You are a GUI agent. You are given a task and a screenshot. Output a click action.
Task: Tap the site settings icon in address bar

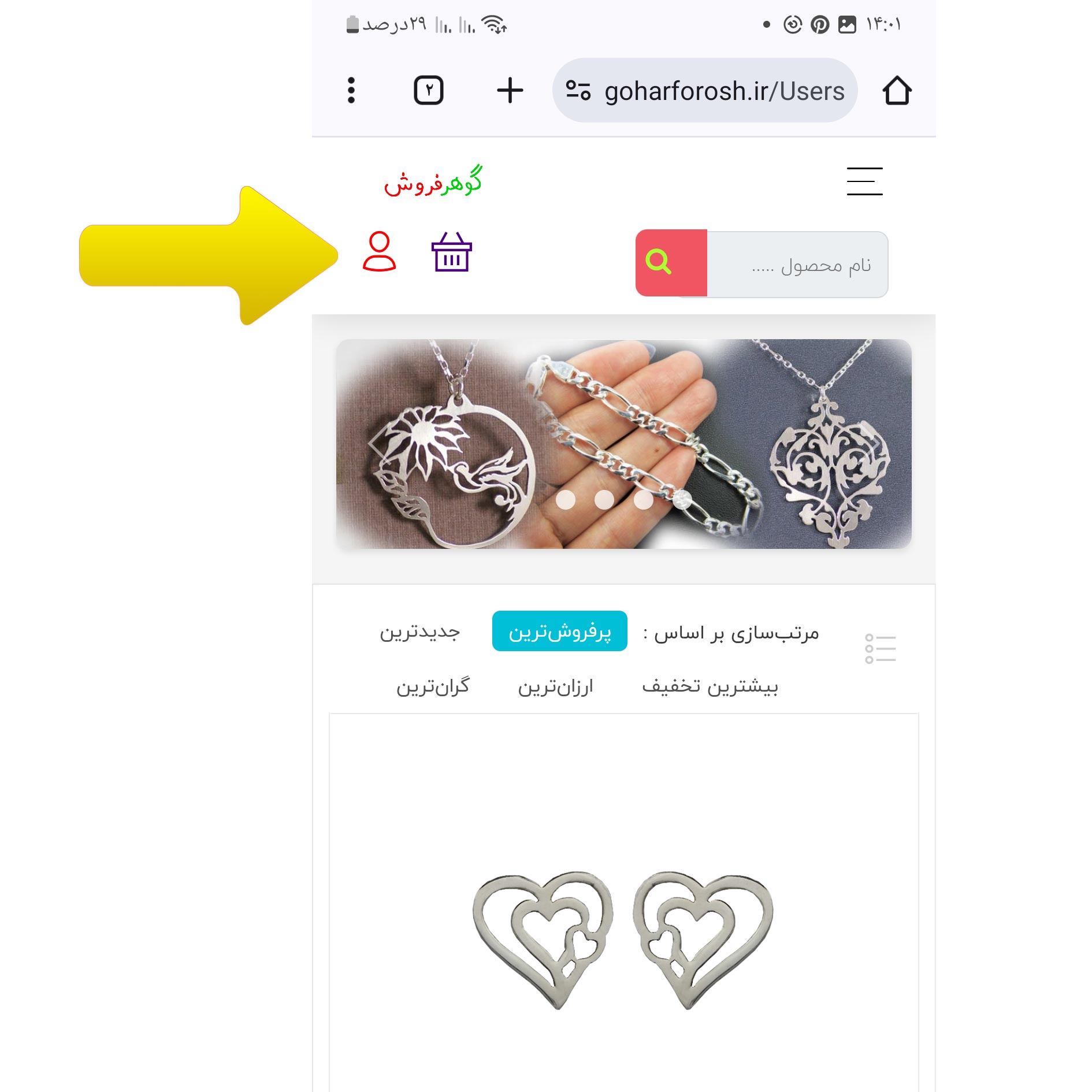coord(578,90)
